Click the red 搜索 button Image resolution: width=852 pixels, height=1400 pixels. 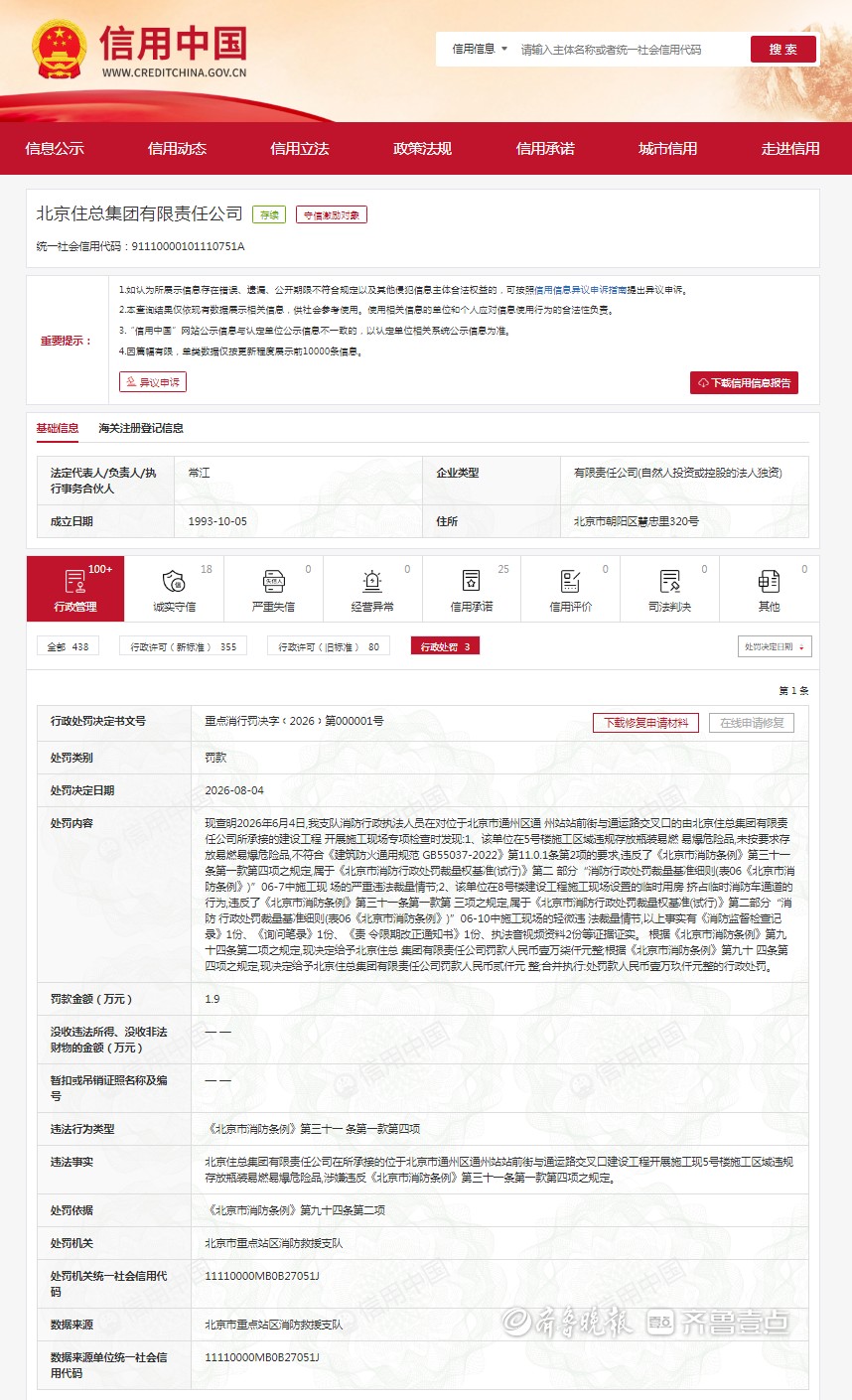tap(783, 49)
